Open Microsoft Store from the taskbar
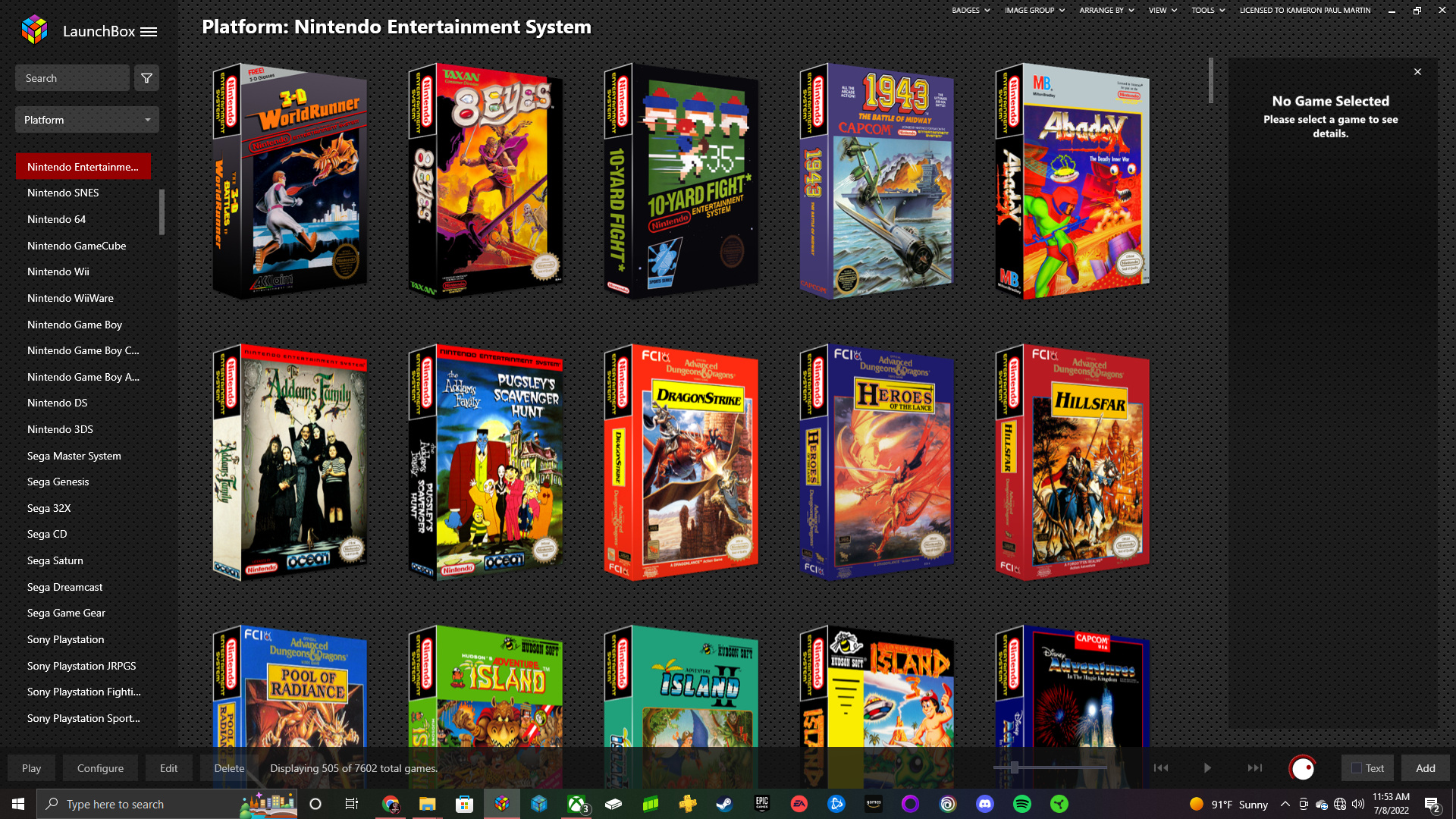This screenshot has height=819, width=1456. 465,804
